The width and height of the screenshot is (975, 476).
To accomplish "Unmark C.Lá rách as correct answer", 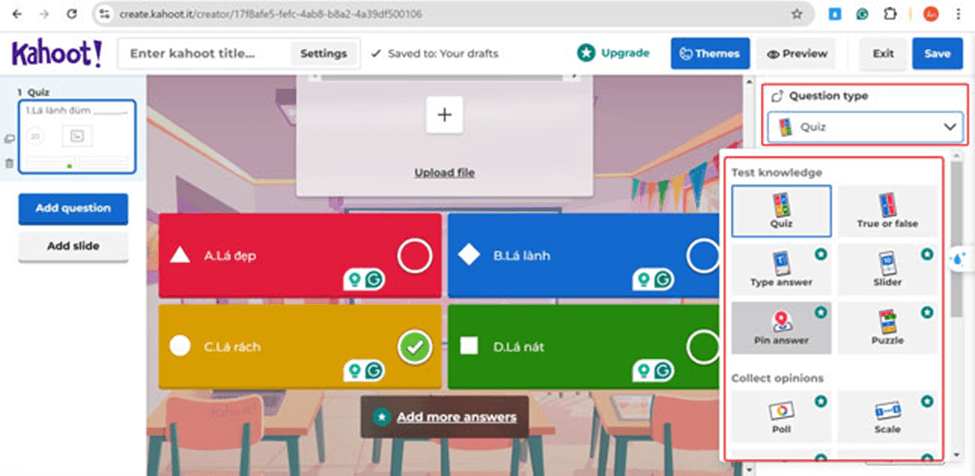I will [415, 347].
